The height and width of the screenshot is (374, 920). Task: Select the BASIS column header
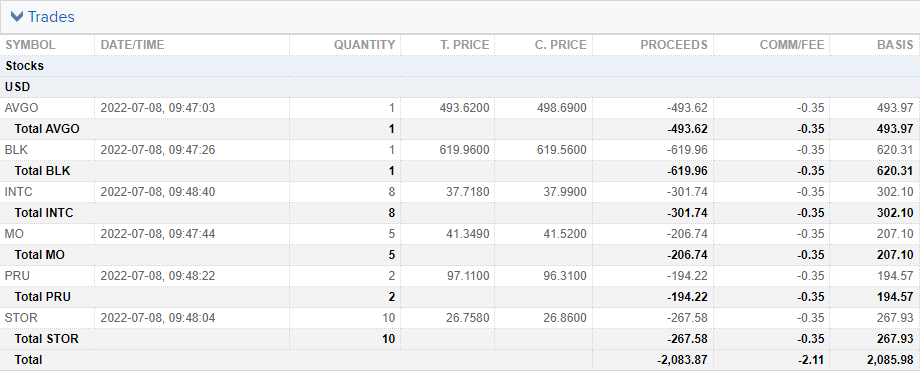[x=895, y=45]
